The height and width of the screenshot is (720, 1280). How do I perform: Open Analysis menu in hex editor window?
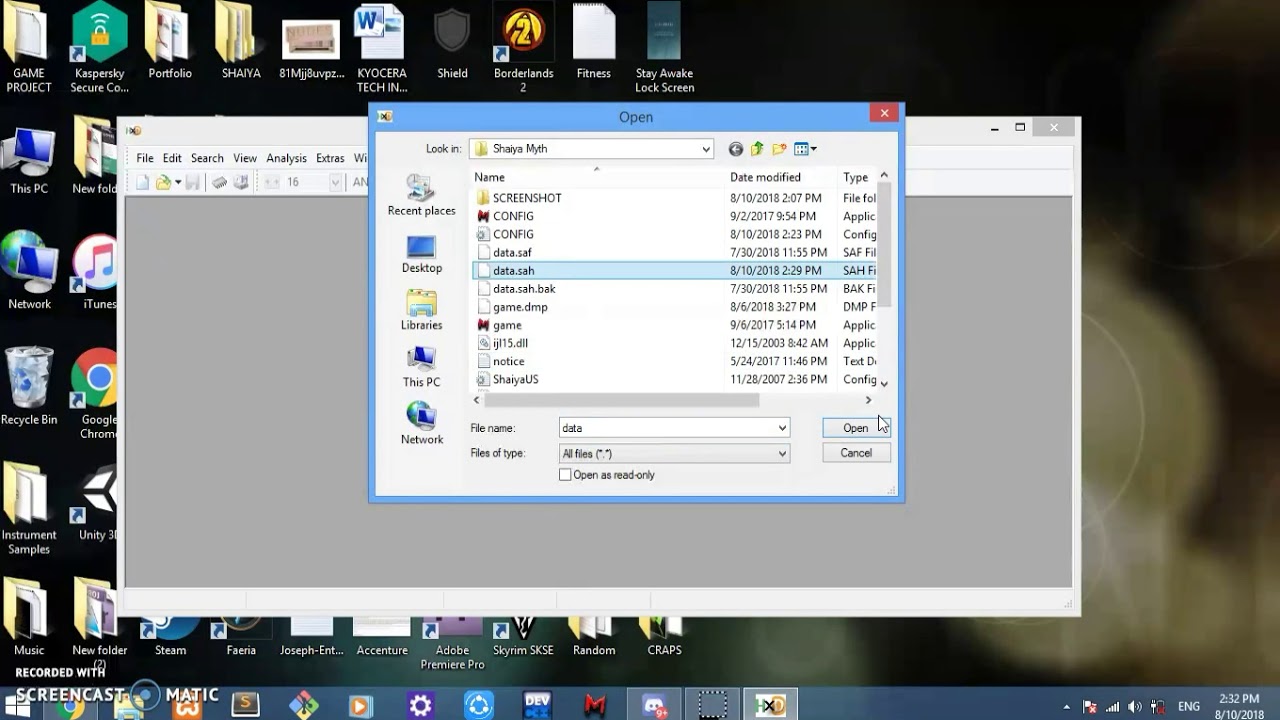[286, 158]
